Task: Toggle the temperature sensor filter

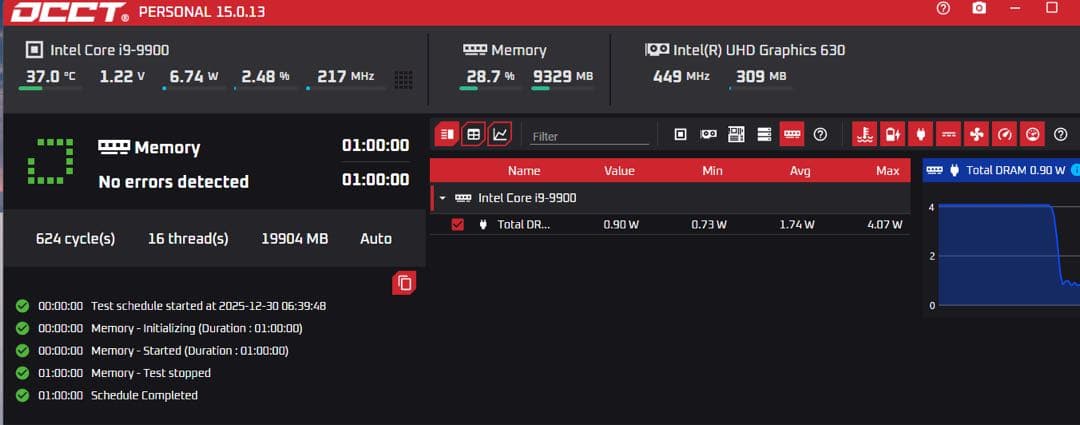Action: (x=864, y=134)
